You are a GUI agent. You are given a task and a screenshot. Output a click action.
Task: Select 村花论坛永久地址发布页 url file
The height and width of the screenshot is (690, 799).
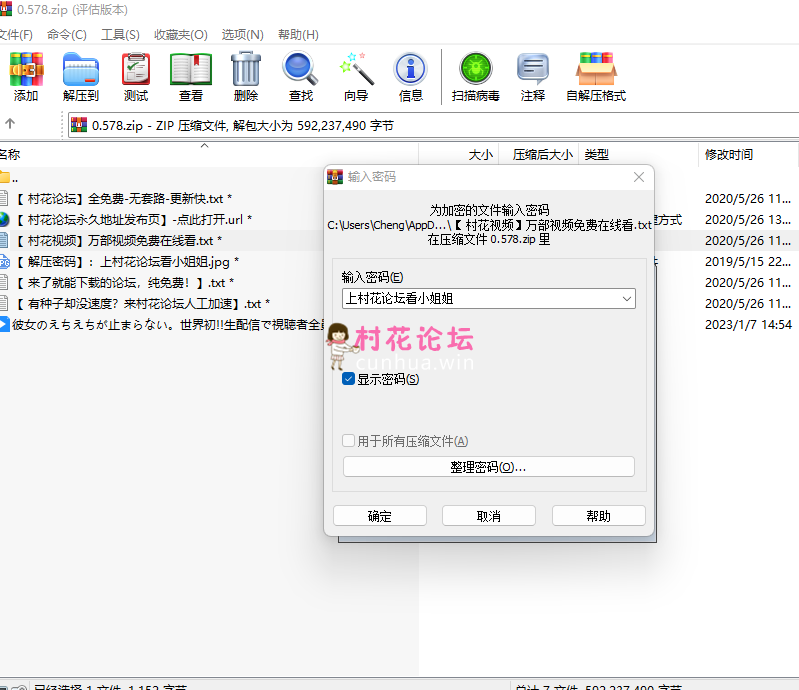point(134,219)
